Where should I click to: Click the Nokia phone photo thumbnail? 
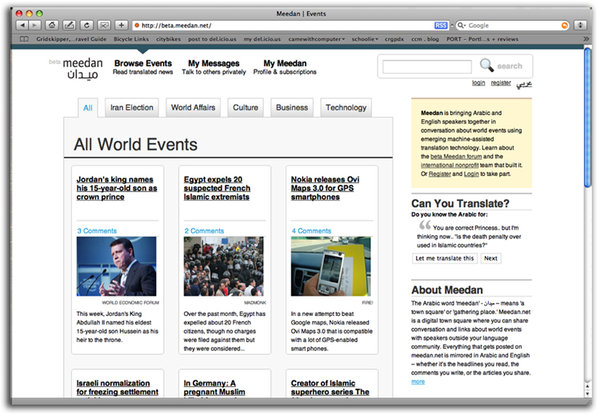coord(331,266)
